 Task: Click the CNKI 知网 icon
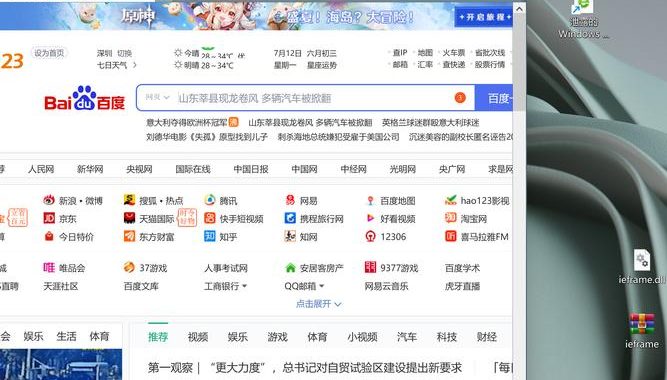pyautogui.click(x=290, y=236)
